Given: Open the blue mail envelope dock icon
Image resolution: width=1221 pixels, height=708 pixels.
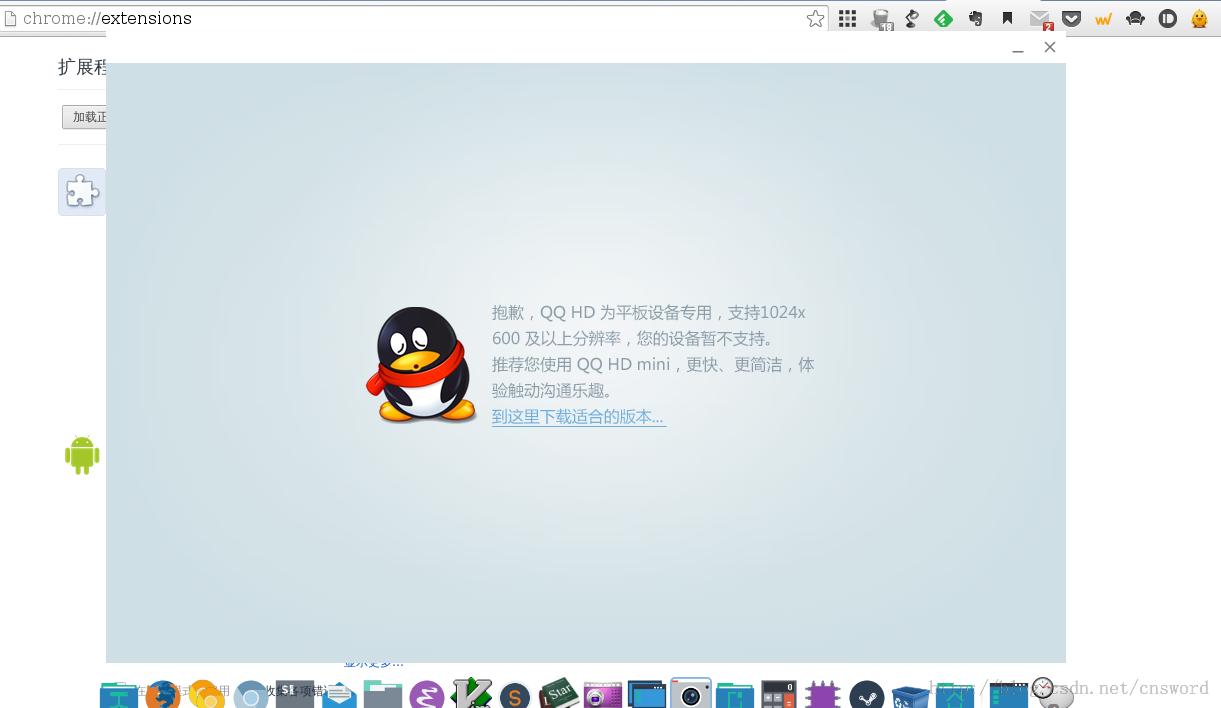Looking at the screenshot, I should 339,694.
